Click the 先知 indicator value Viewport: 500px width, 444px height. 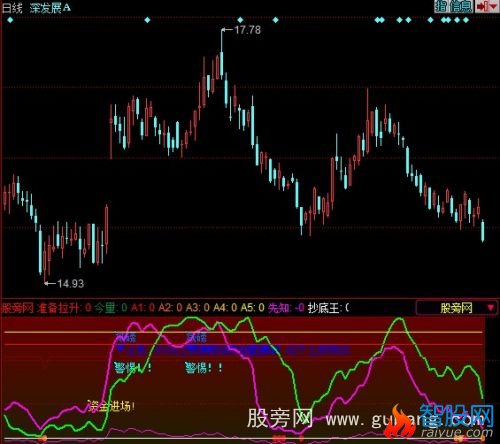click(x=286, y=308)
